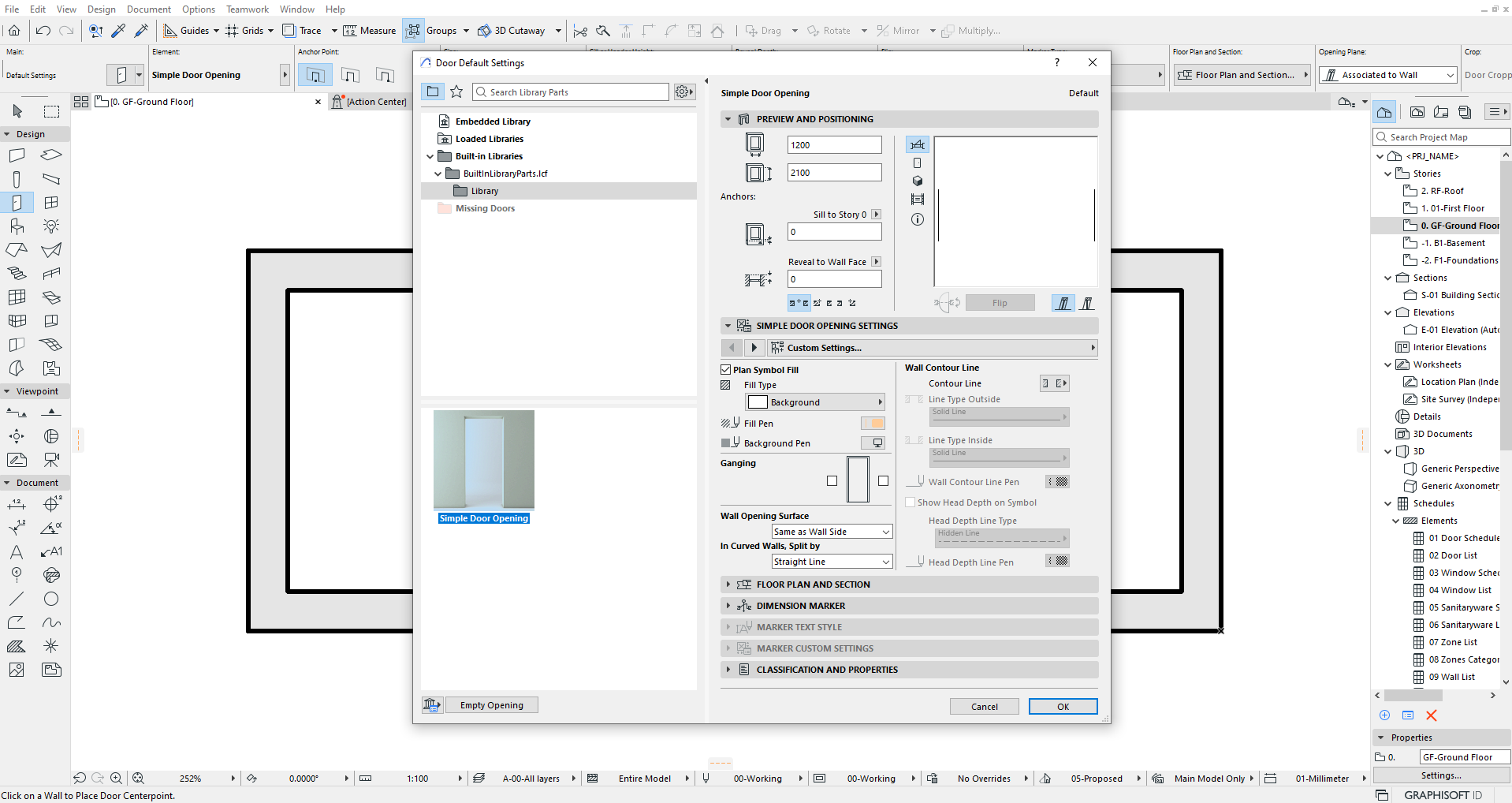
Task: Click favorites star icon in door dialog
Action: point(456,92)
